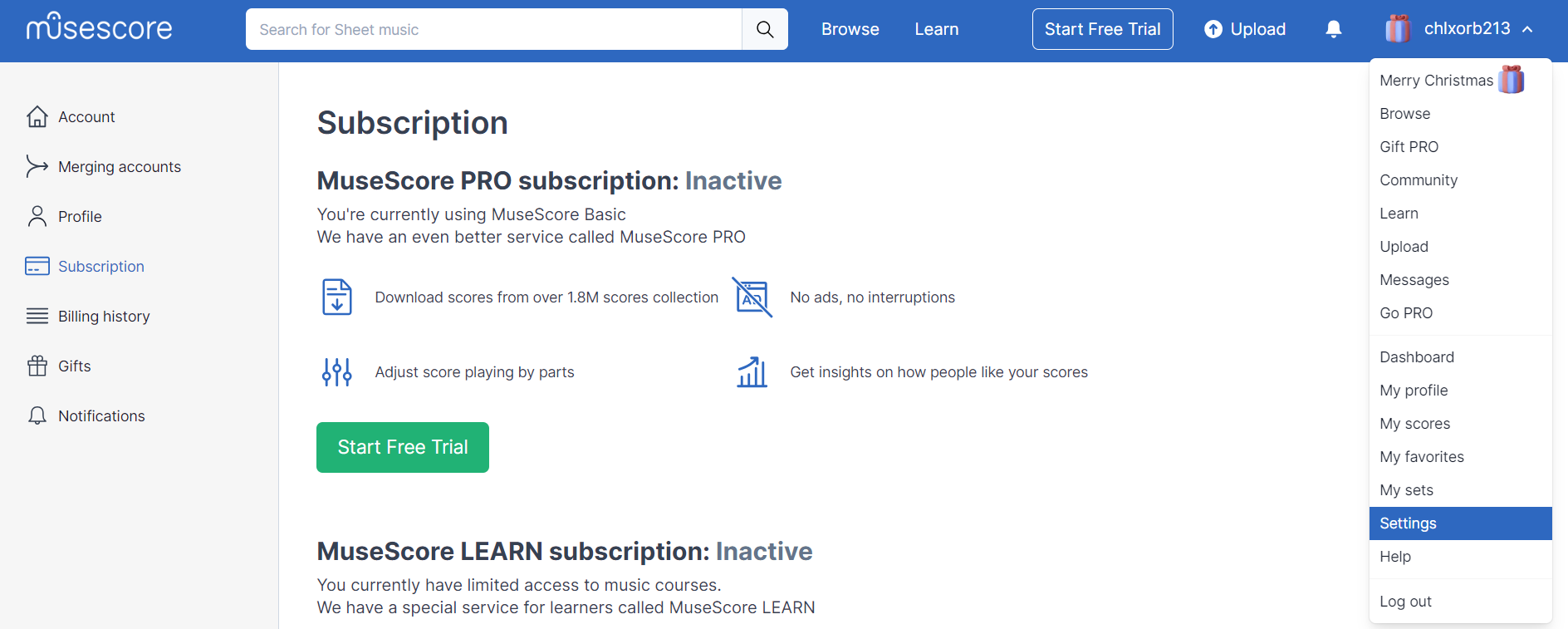Select Merry Christmas menu entry
The height and width of the screenshot is (629, 1568).
(1461, 80)
